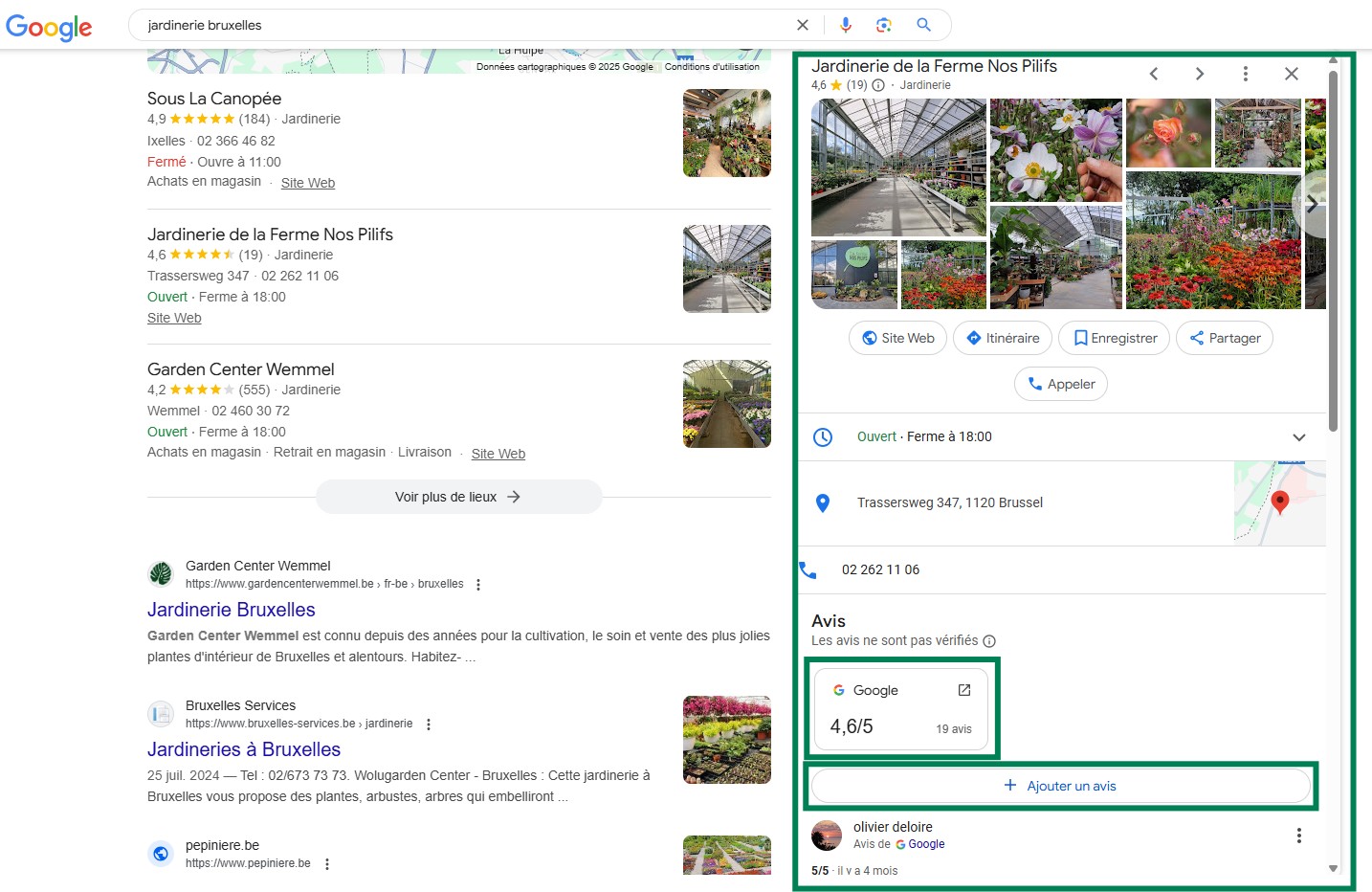Viewport: 1372px width, 892px height.
Task: Open Ferme Nos Pilifs Site Web link
Action: [174, 318]
